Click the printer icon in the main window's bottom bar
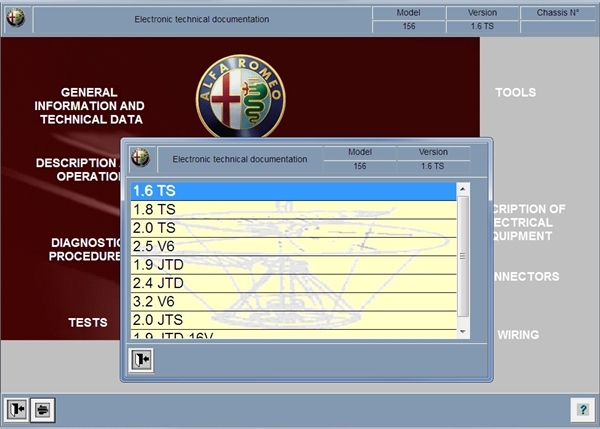The image size is (600, 429). point(43,410)
